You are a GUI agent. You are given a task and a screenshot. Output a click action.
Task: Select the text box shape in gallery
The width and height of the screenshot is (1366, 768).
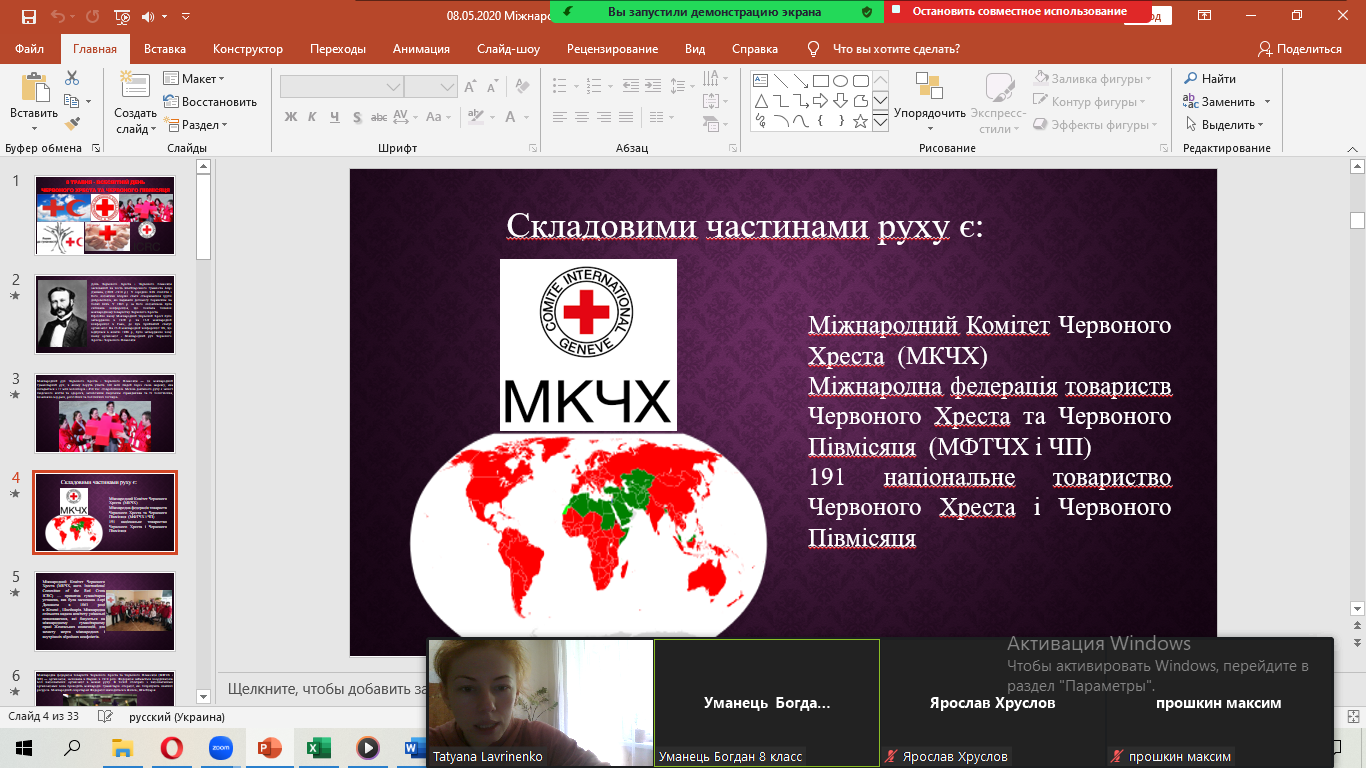click(x=760, y=80)
